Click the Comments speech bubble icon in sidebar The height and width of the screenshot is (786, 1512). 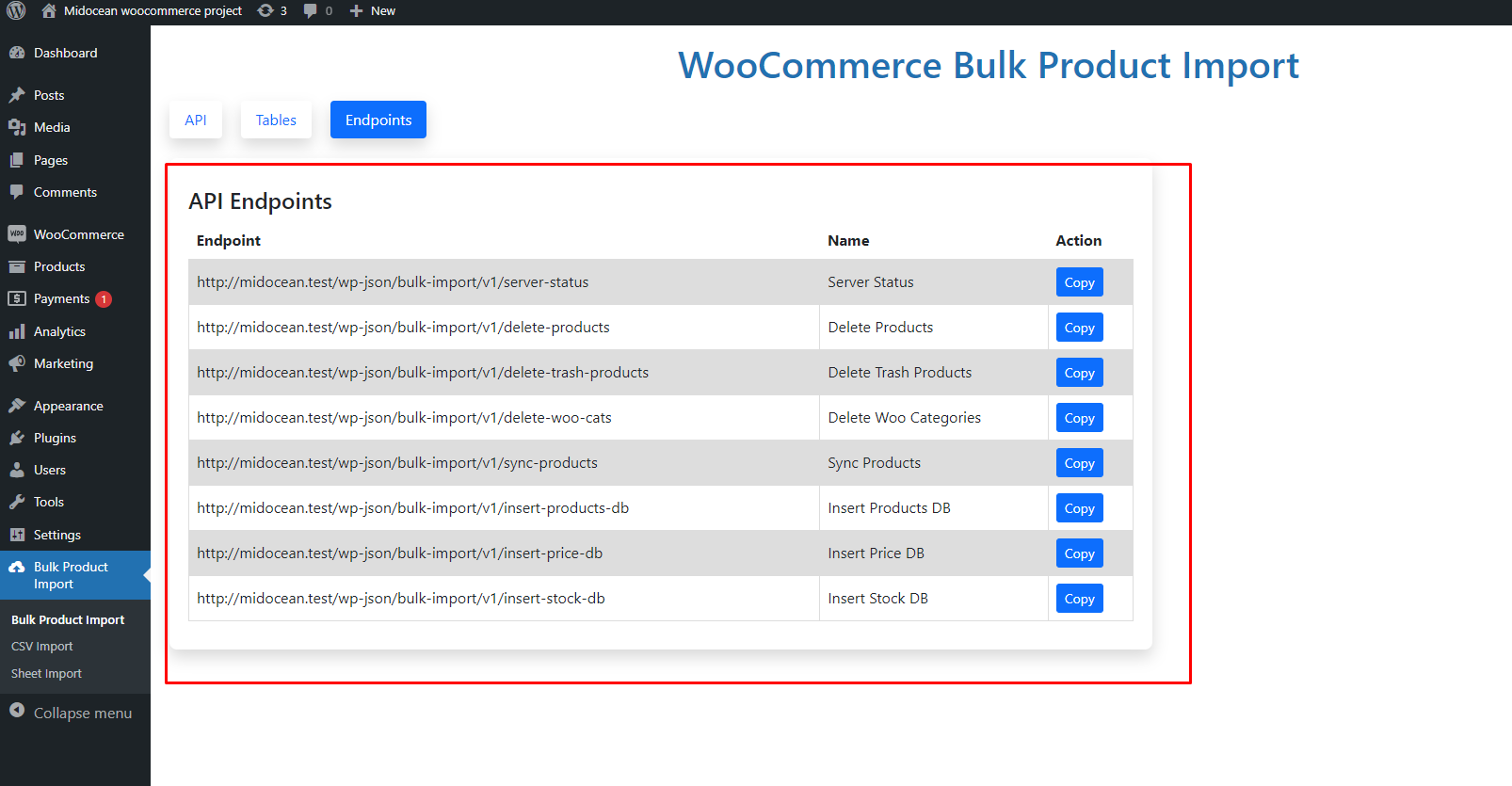tap(17, 192)
